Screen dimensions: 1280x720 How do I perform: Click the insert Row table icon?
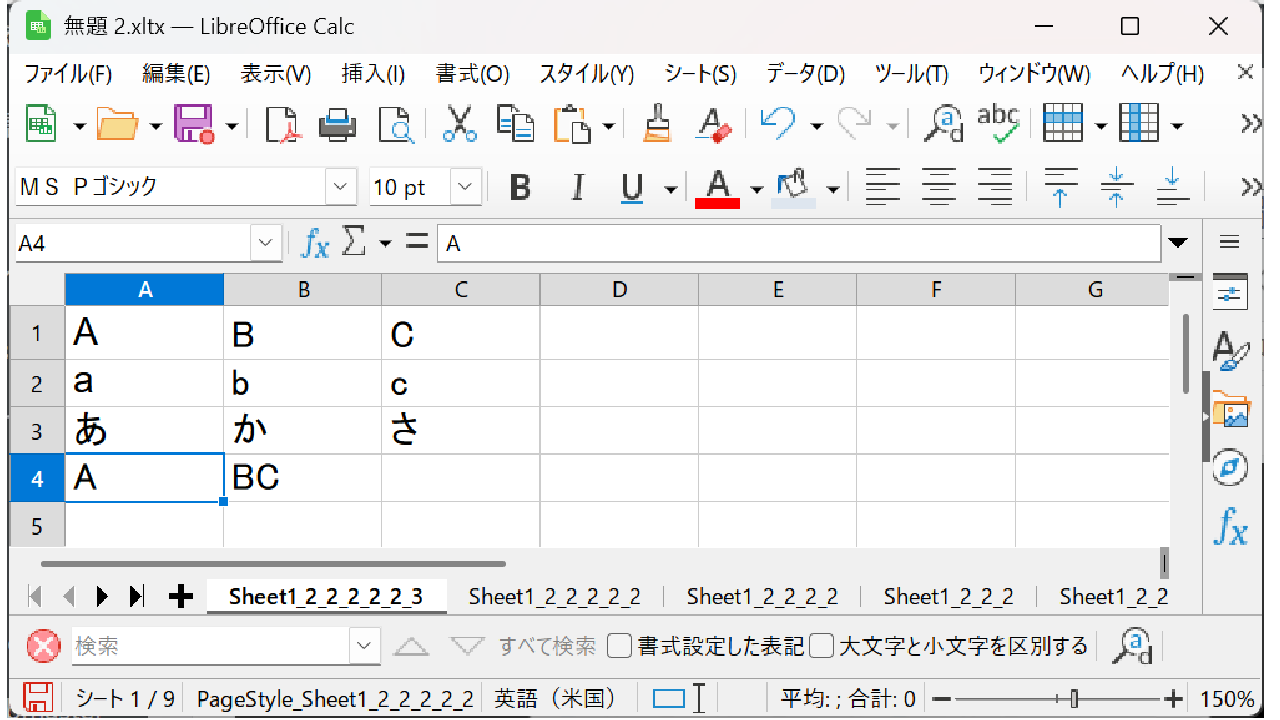(1063, 124)
